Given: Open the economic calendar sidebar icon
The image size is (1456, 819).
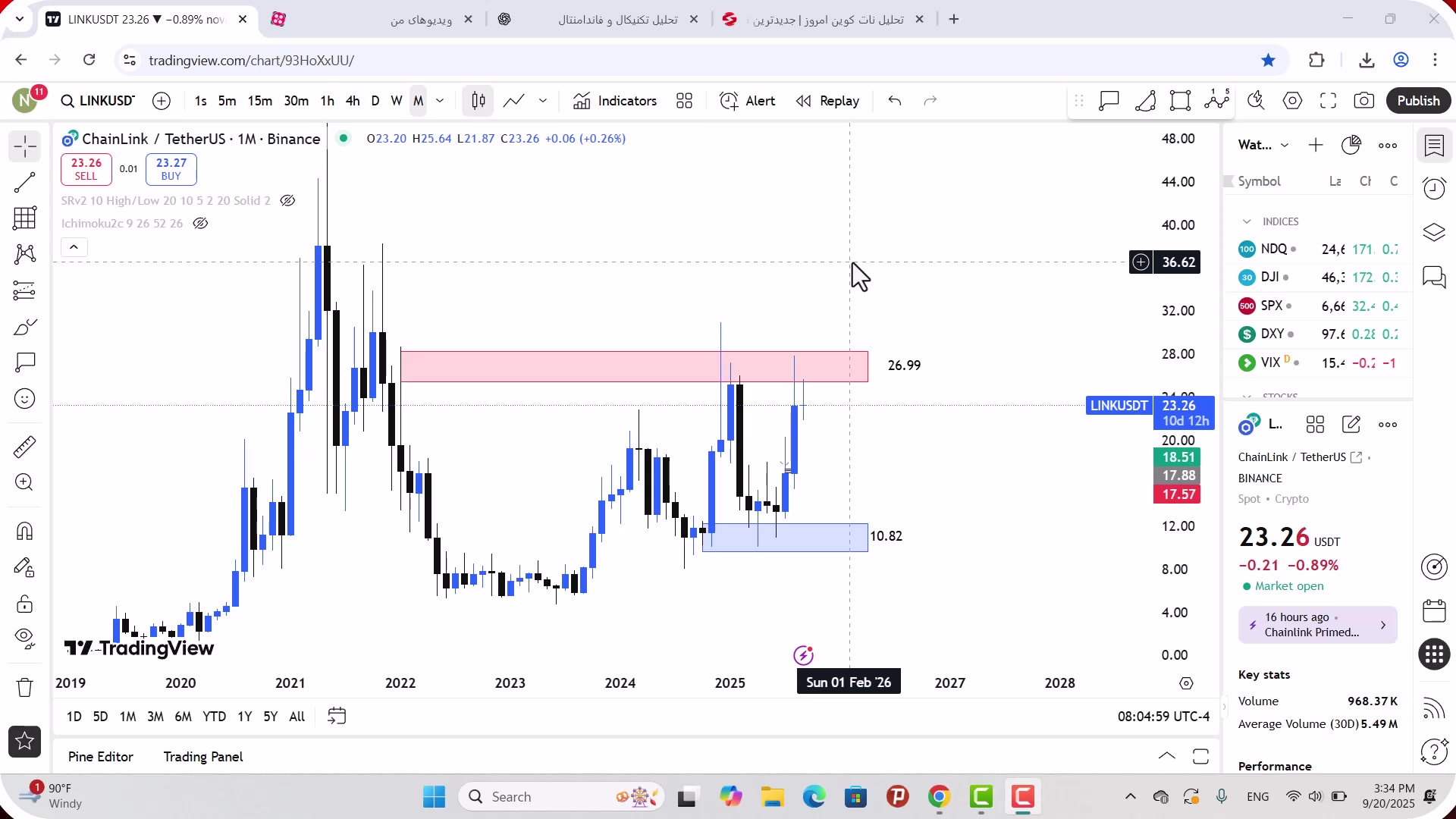Looking at the screenshot, I should click(x=1434, y=610).
